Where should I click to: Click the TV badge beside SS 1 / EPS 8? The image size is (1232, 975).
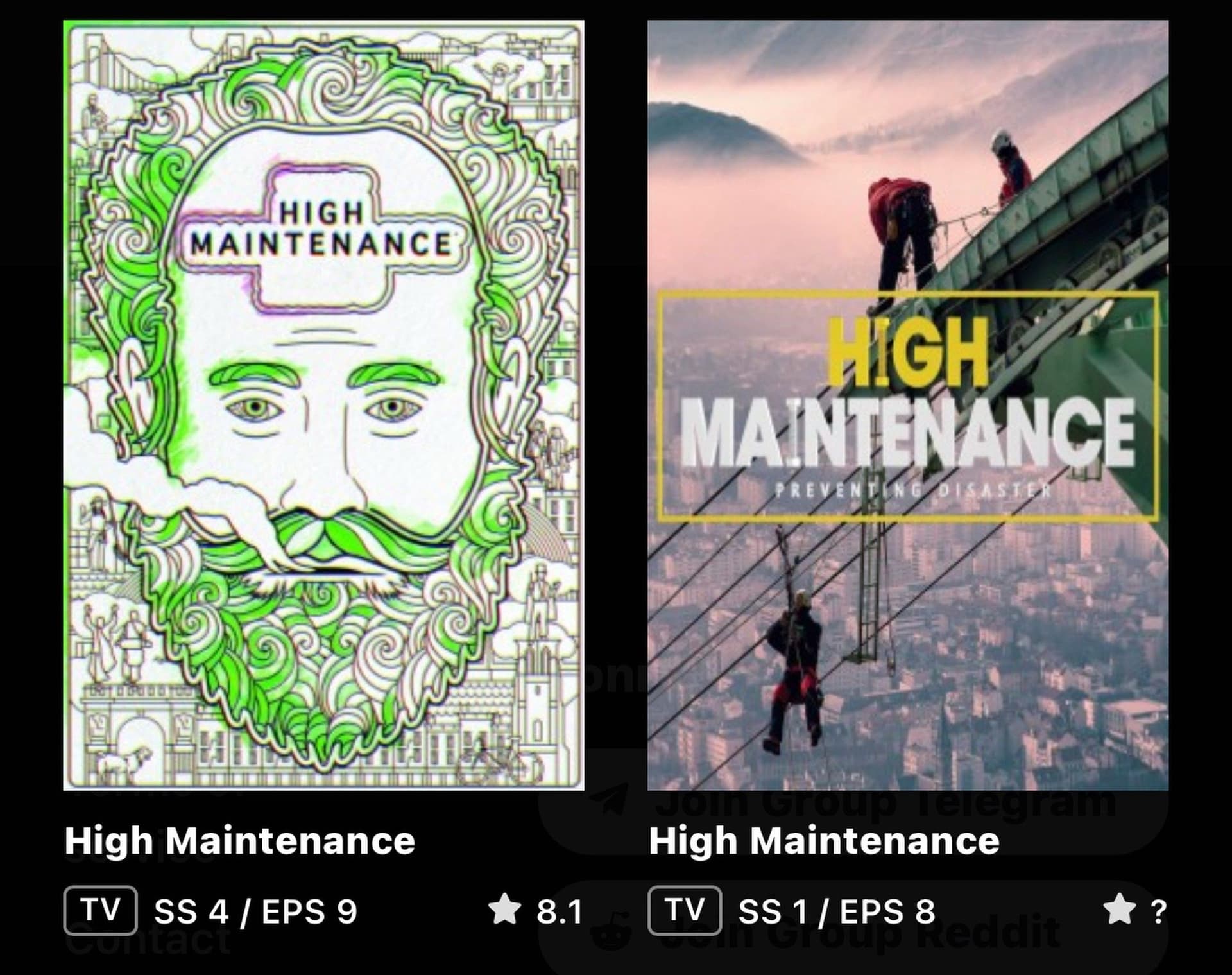685,910
